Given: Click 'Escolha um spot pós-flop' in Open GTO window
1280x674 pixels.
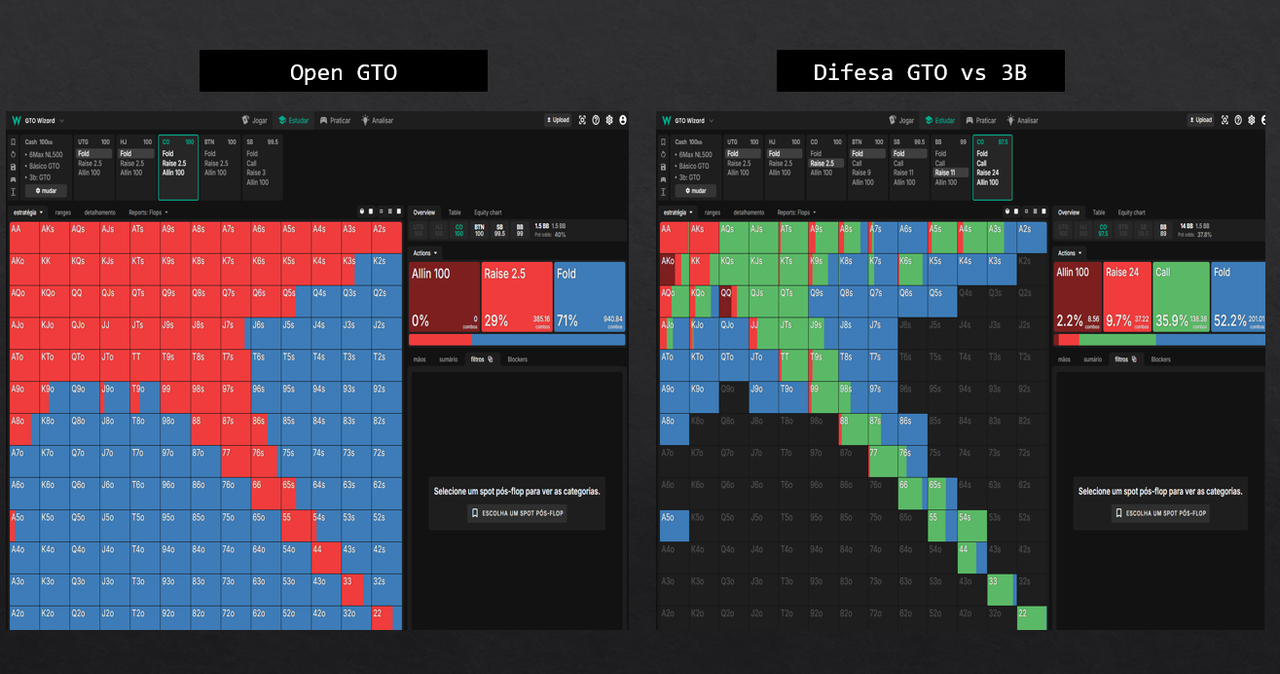Looking at the screenshot, I should 517,513.
